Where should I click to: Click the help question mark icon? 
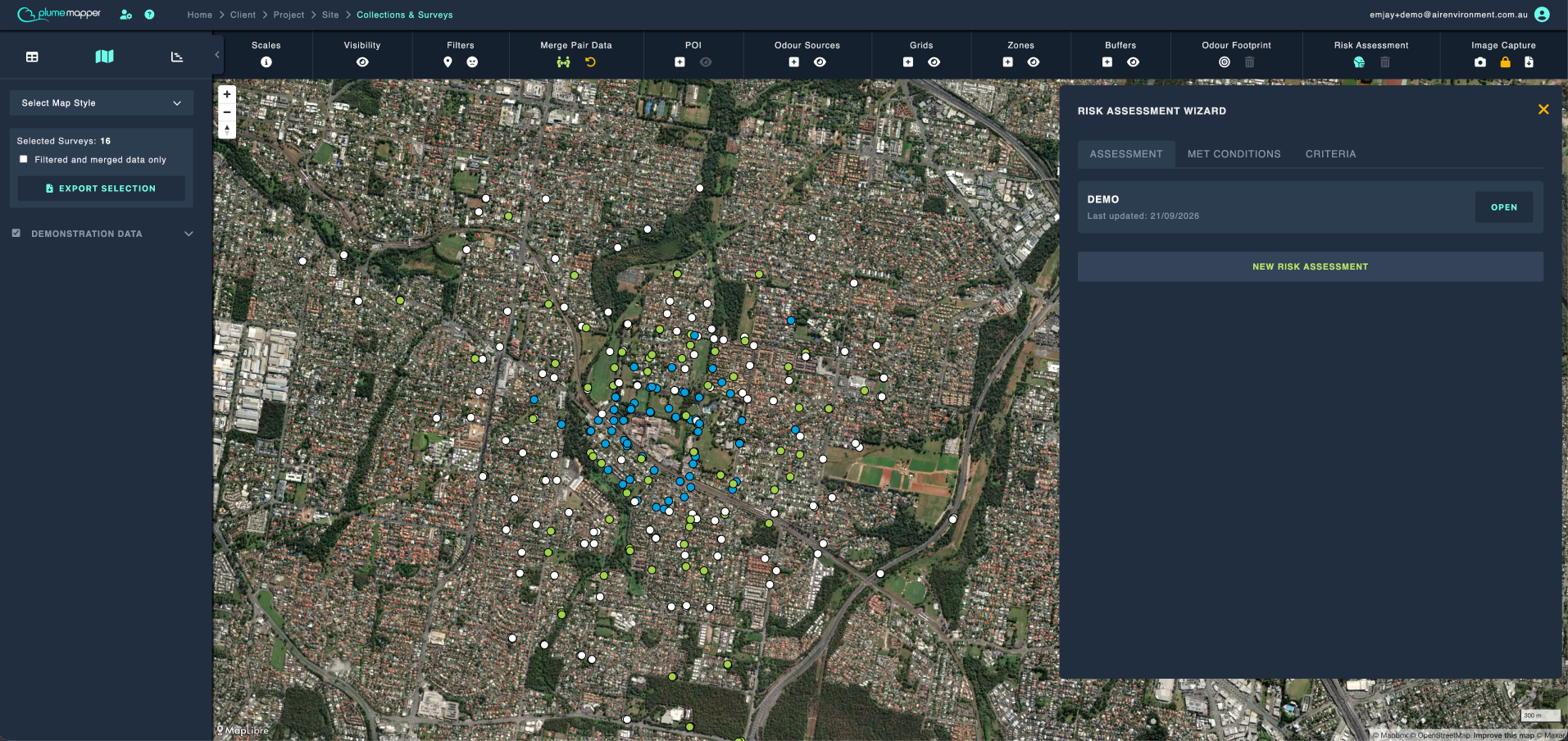tap(149, 15)
